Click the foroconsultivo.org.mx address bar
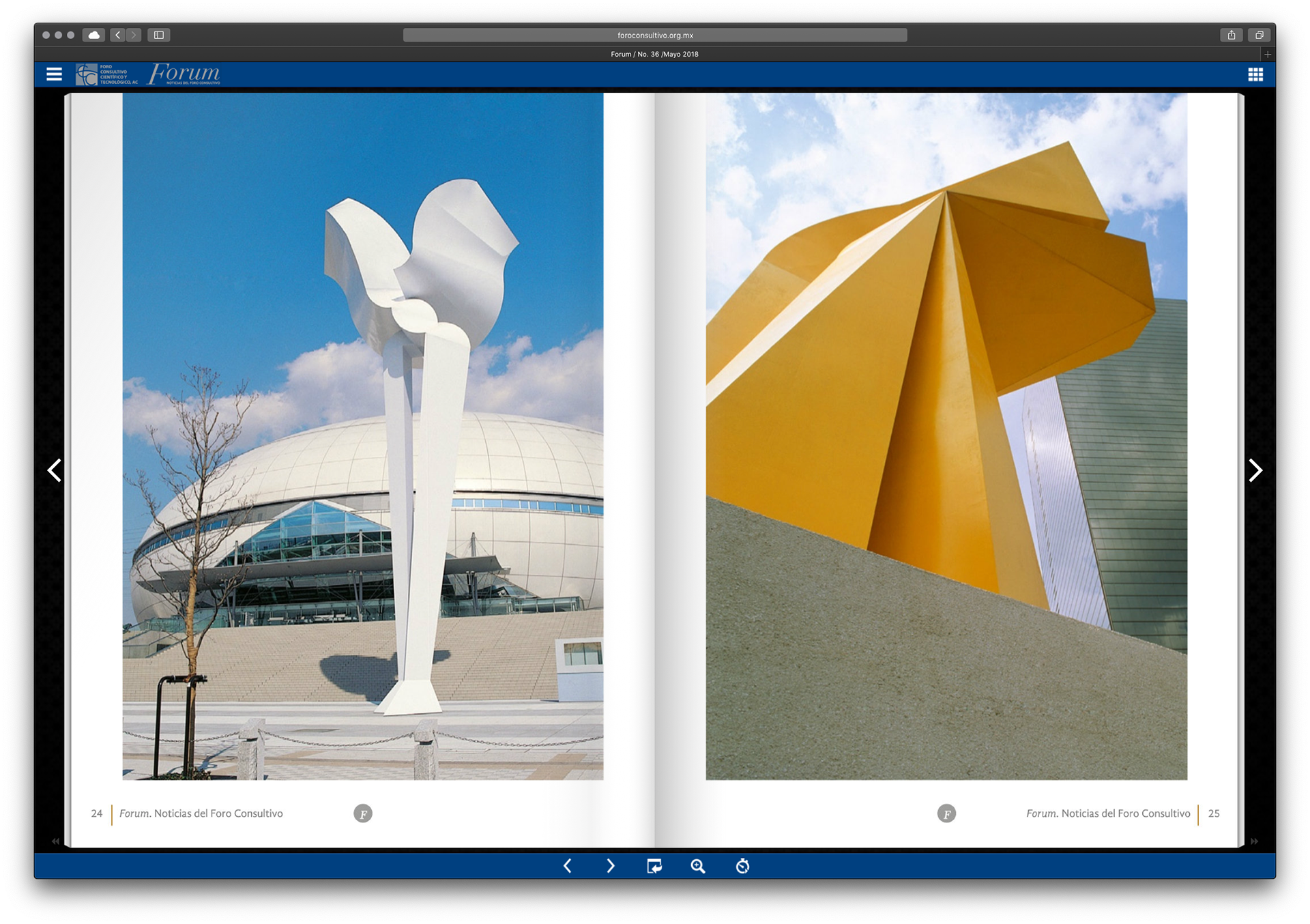This screenshot has width=1310, height=924. tap(655, 35)
